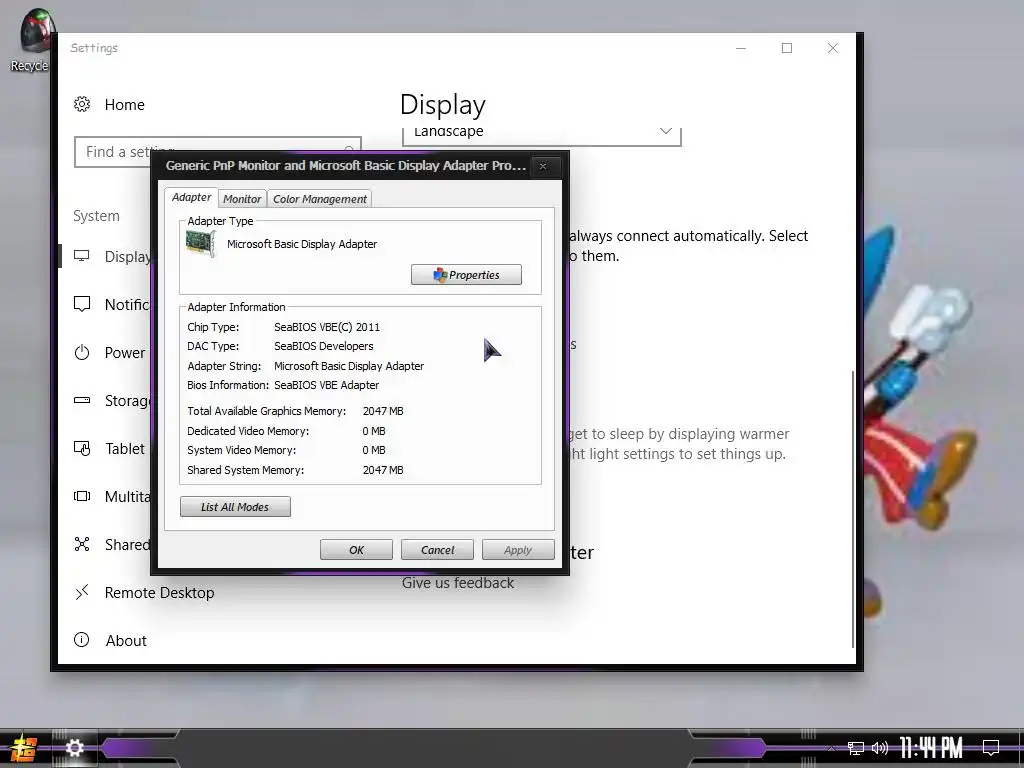
Task: Click the Find a setting search box
Action: (x=217, y=152)
